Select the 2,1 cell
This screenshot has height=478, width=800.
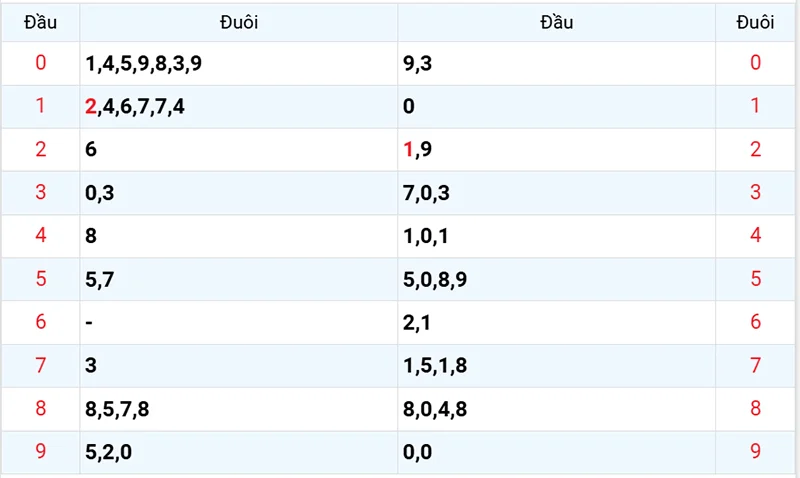point(417,323)
